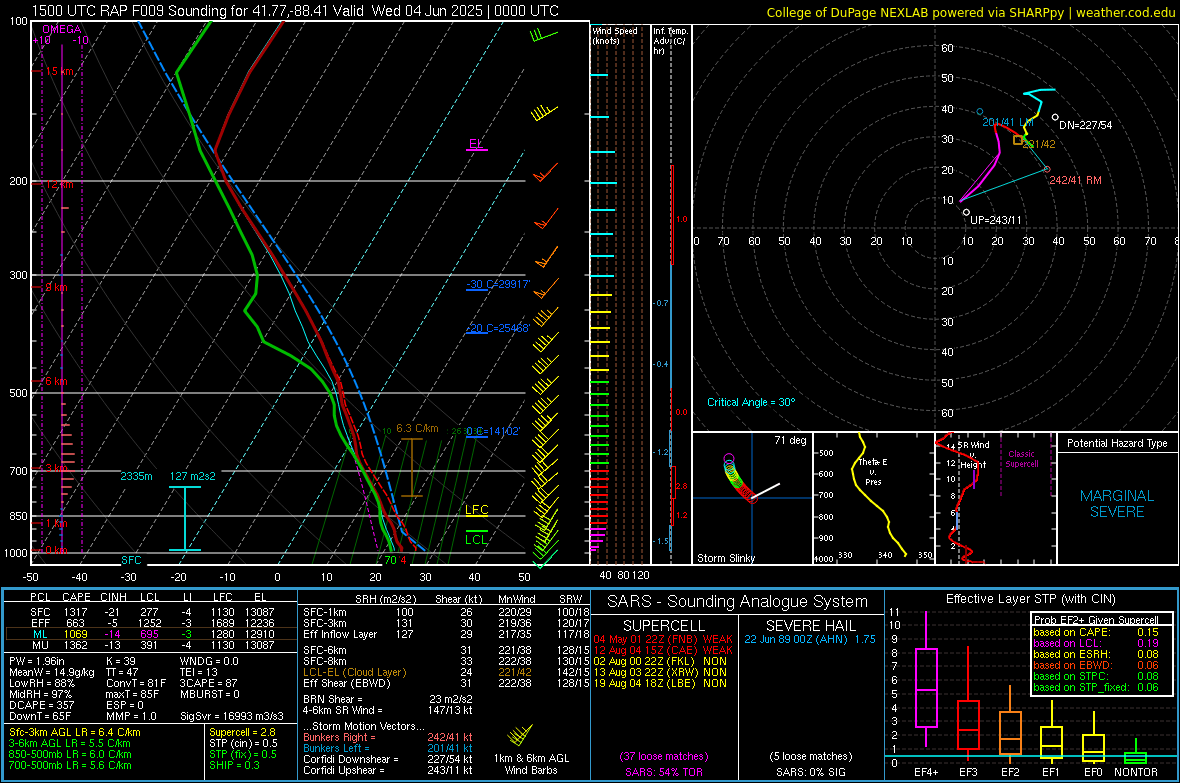Click the SigSvr = 16993 m3/s3 value
This screenshot has height=783, width=1180.
point(232,716)
